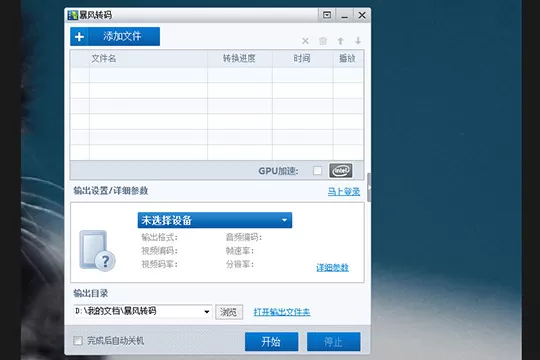The image size is (540, 360).
Task: Enable the GPU加速 checkbox
Action: pyautogui.click(x=318, y=171)
